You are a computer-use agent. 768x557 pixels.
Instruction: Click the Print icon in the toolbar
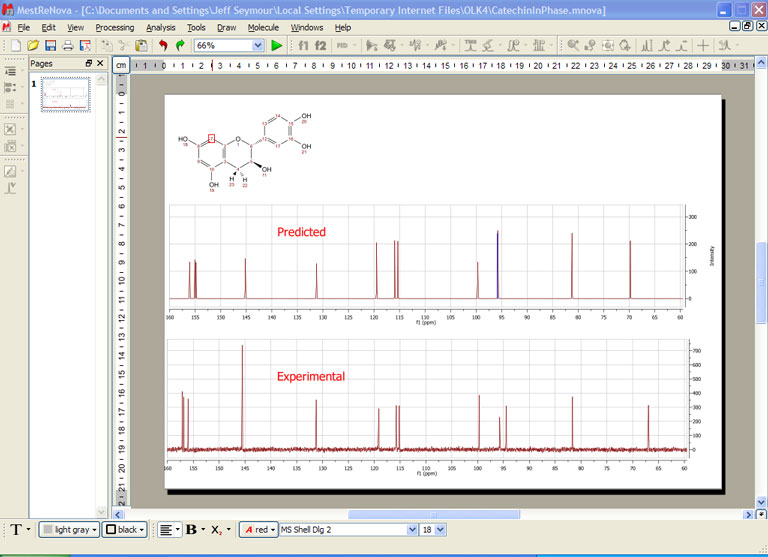pyautogui.click(x=67, y=46)
